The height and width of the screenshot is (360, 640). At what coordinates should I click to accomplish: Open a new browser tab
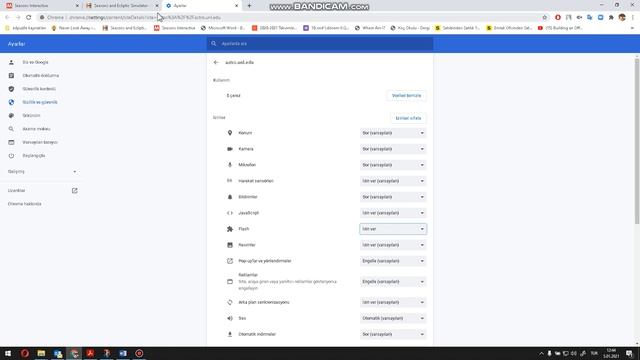click(249, 6)
